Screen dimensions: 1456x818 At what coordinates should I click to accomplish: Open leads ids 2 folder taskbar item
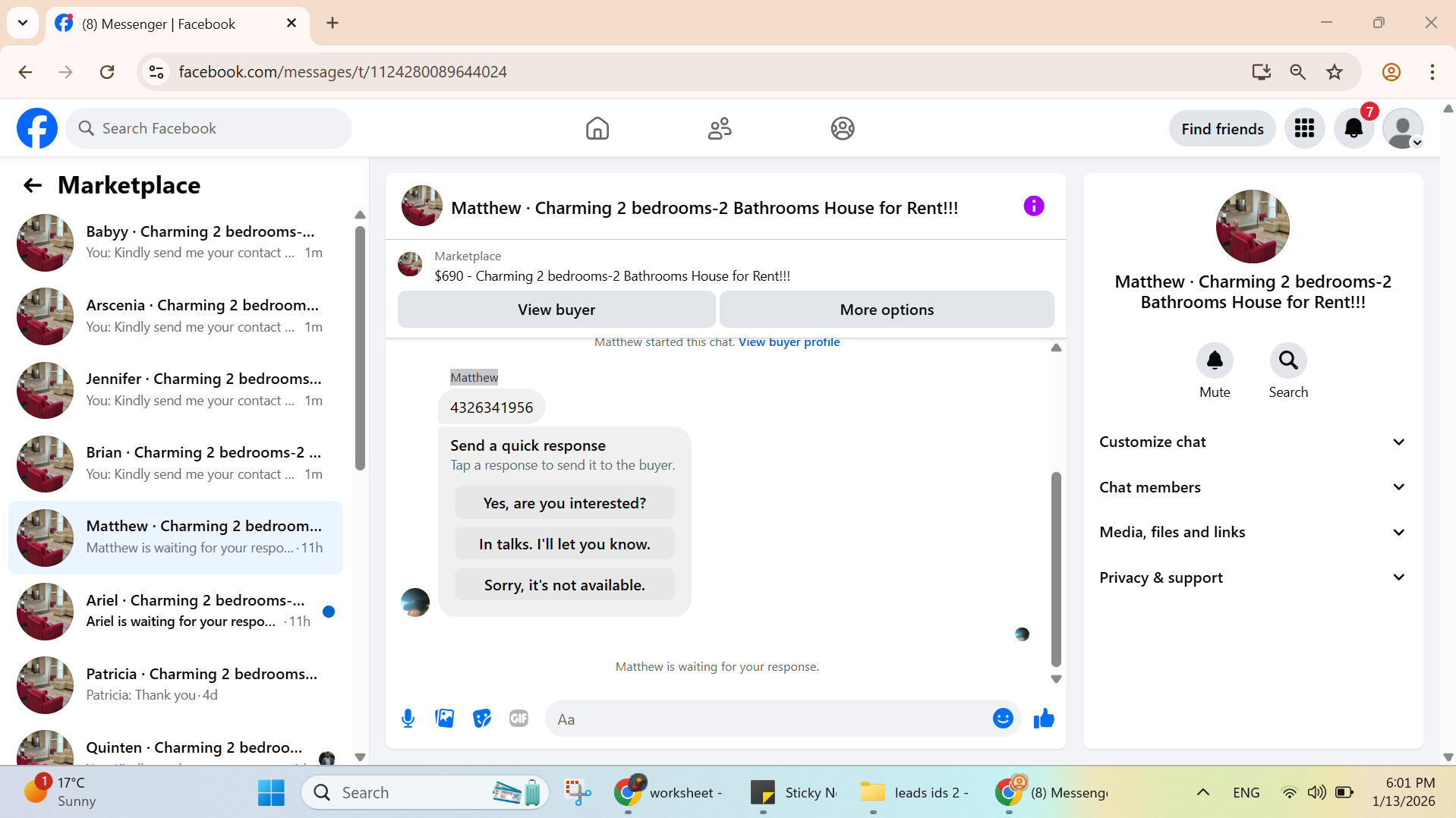point(914,792)
